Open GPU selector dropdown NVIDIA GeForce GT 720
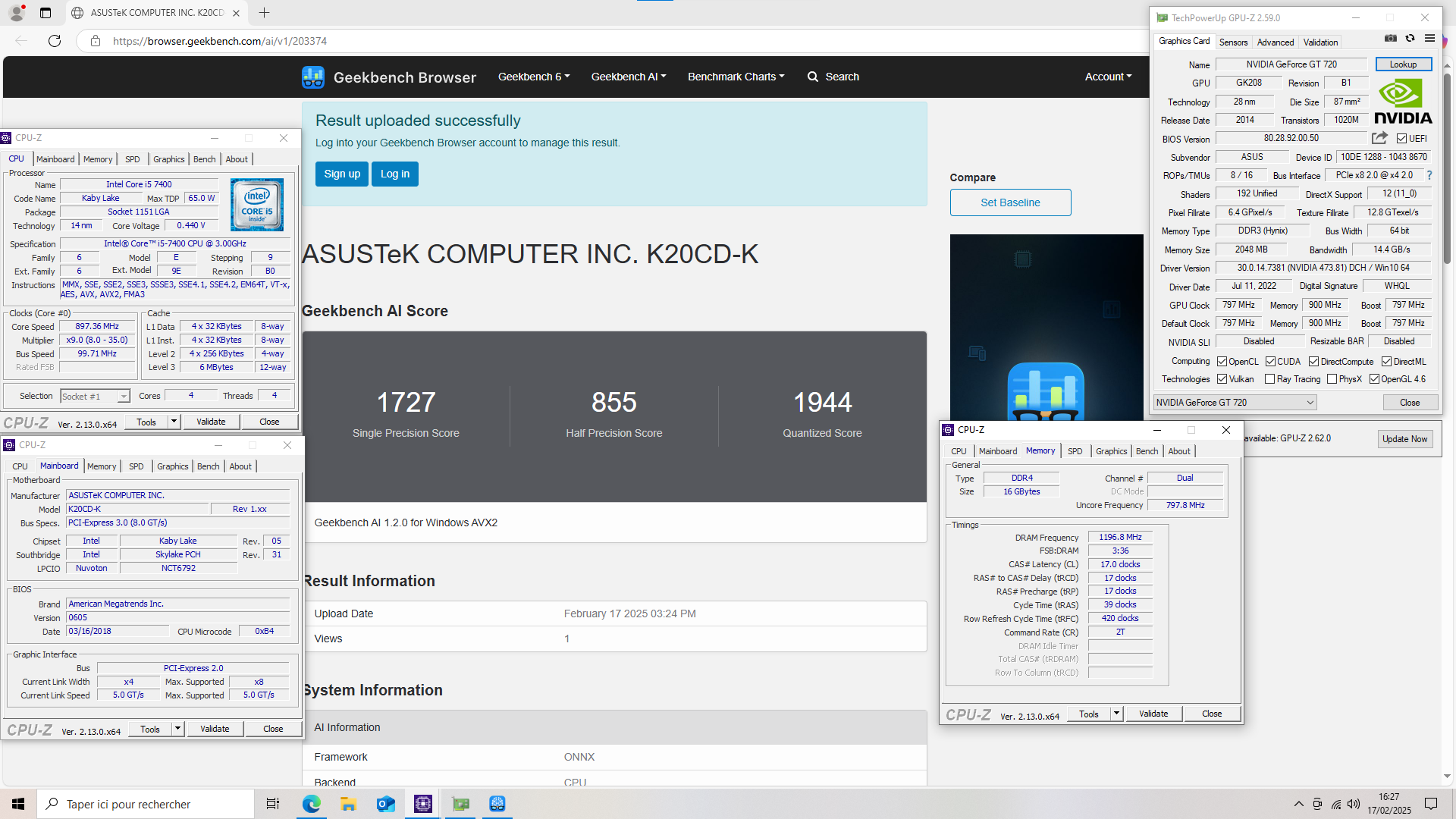1456x819 pixels. (1235, 403)
